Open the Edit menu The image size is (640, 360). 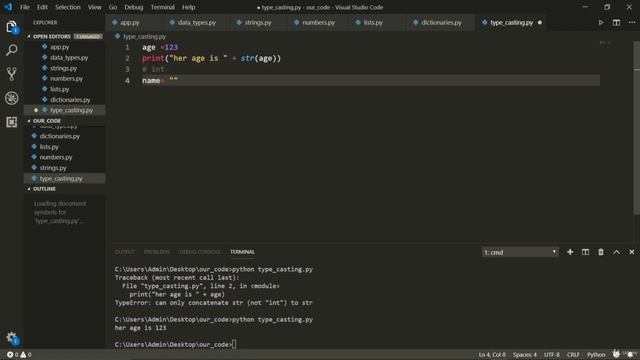pos(42,7)
